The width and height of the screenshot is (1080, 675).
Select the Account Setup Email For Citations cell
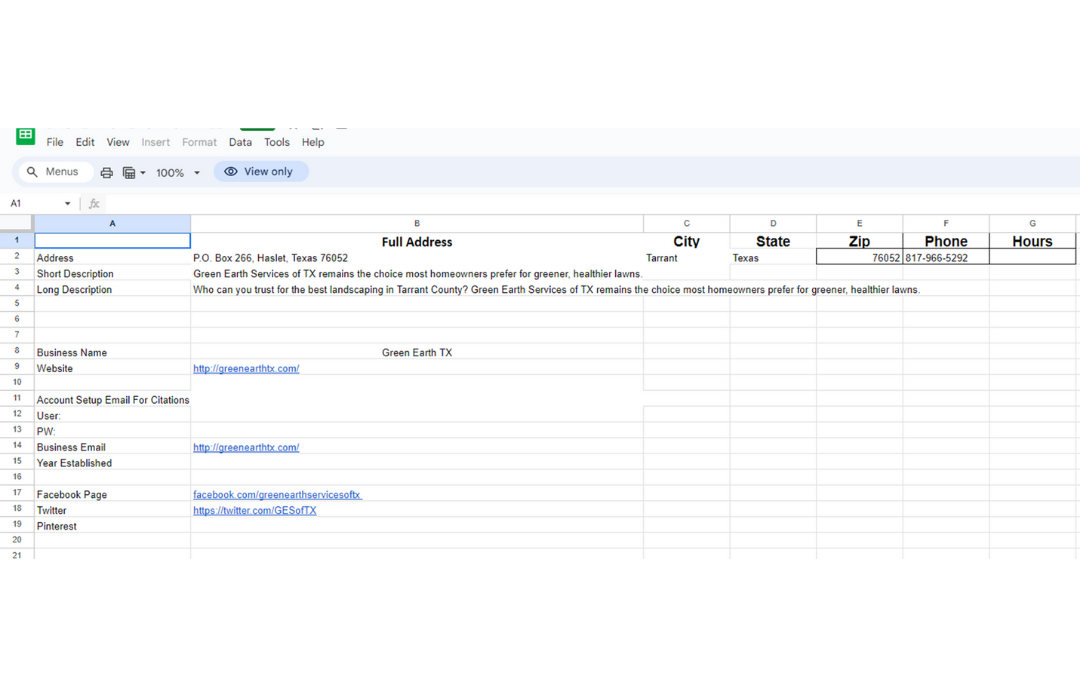(x=112, y=399)
